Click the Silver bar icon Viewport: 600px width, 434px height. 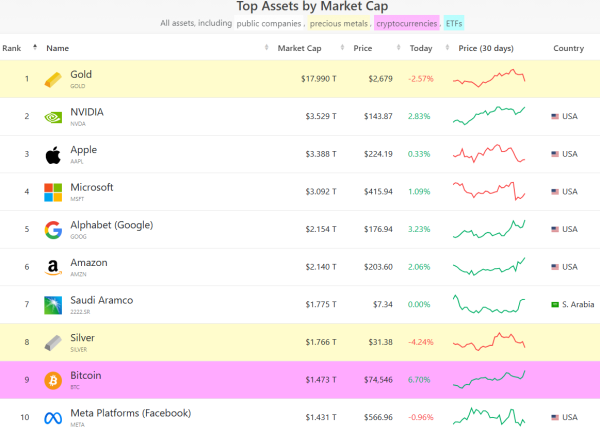click(53, 343)
